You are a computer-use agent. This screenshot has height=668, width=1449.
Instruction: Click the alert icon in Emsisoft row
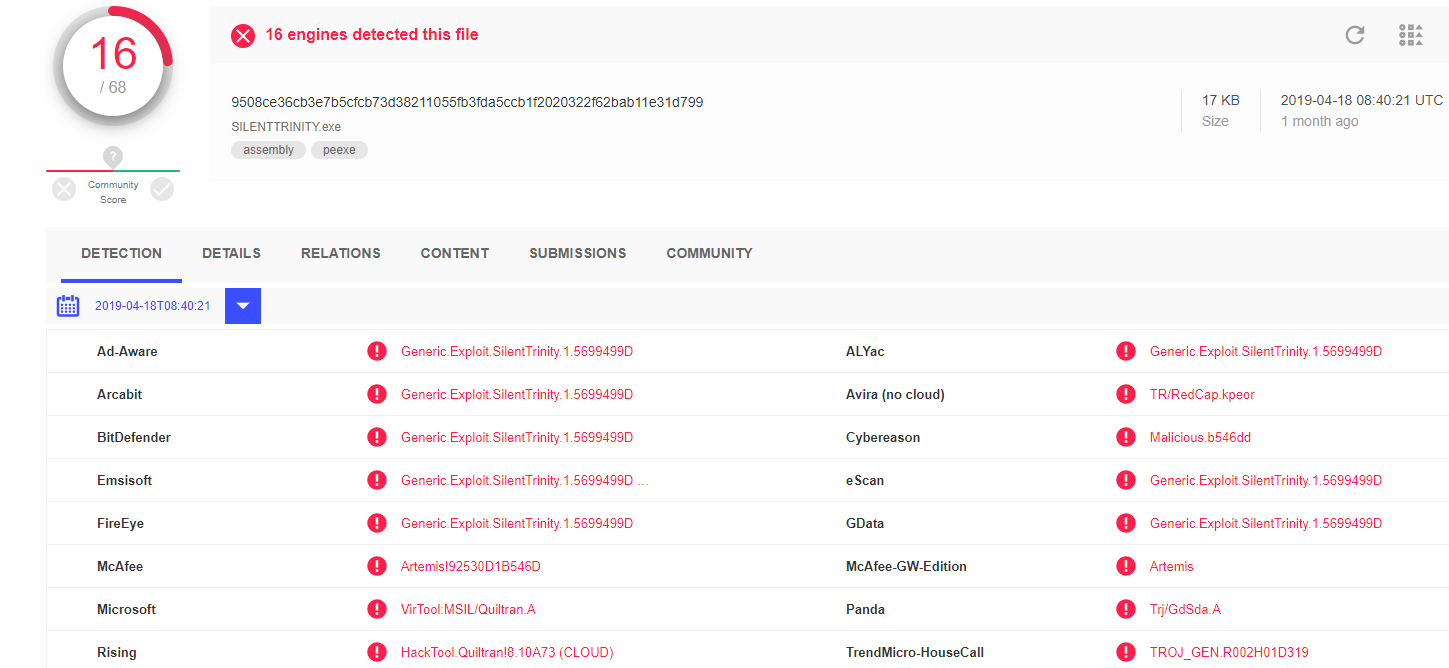pyautogui.click(x=377, y=480)
